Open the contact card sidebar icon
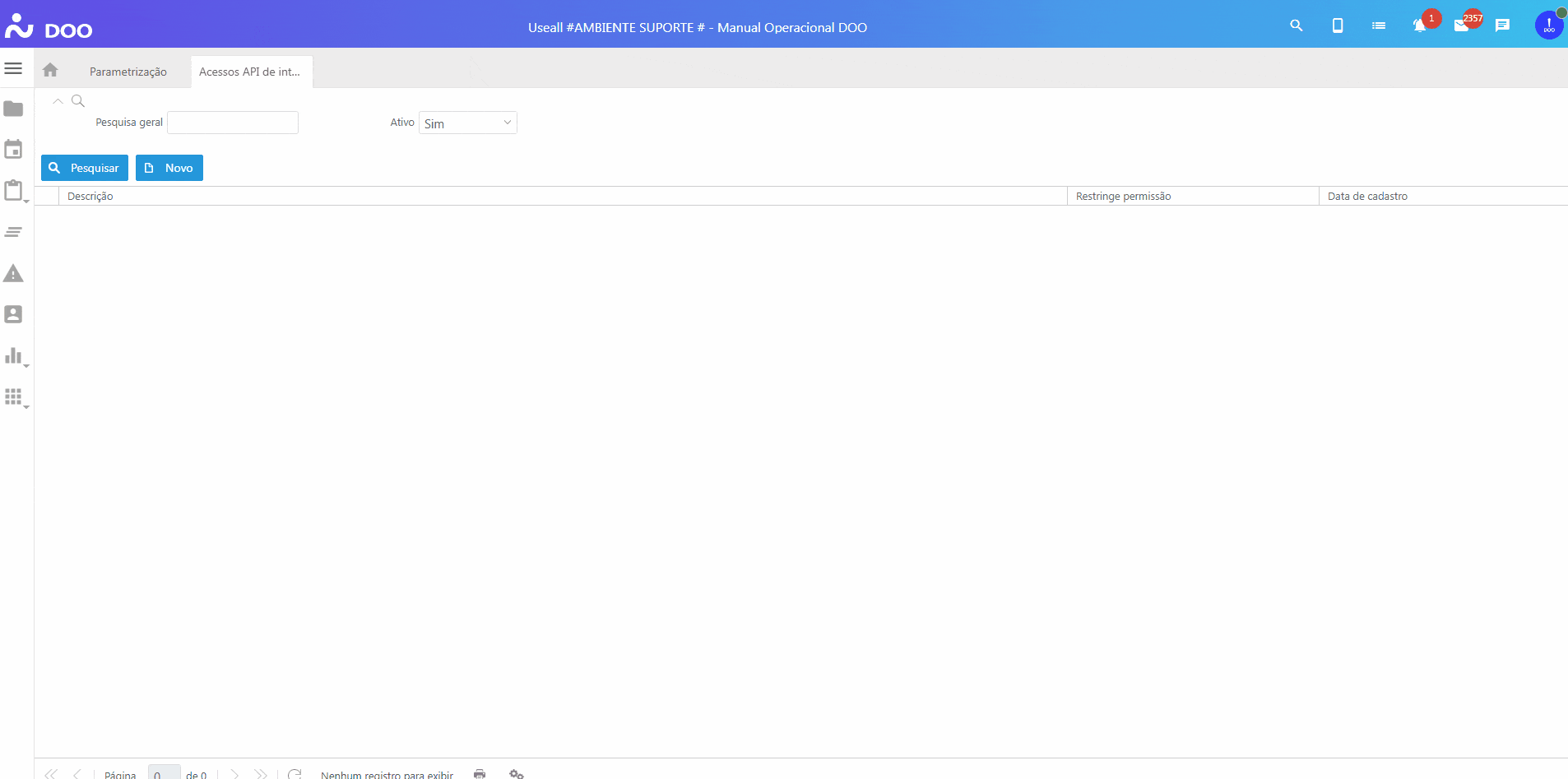The image size is (1568, 779). [13, 314]
